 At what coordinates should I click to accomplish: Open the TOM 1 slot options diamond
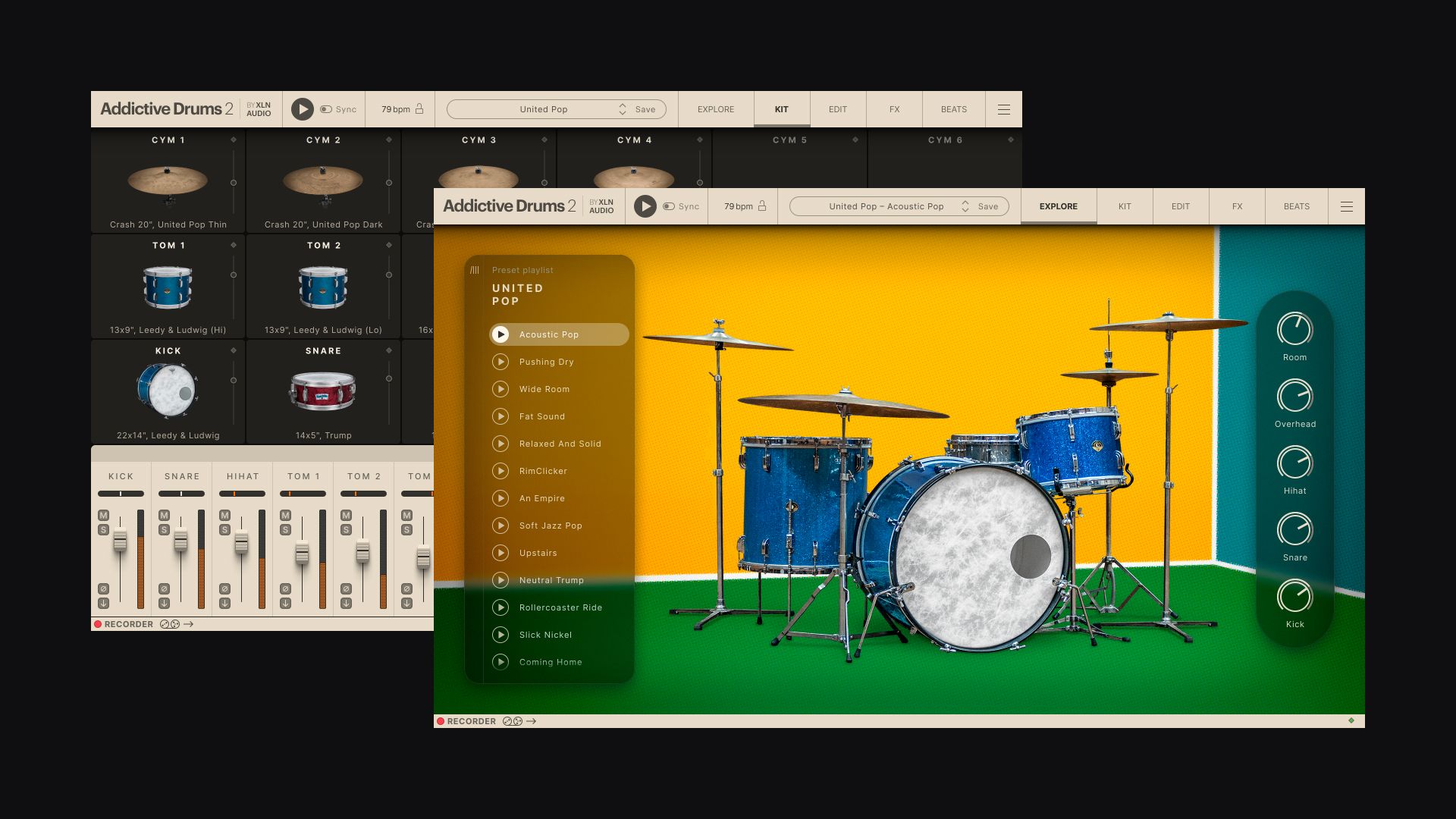pyautogui.click(x=234, y=245)
